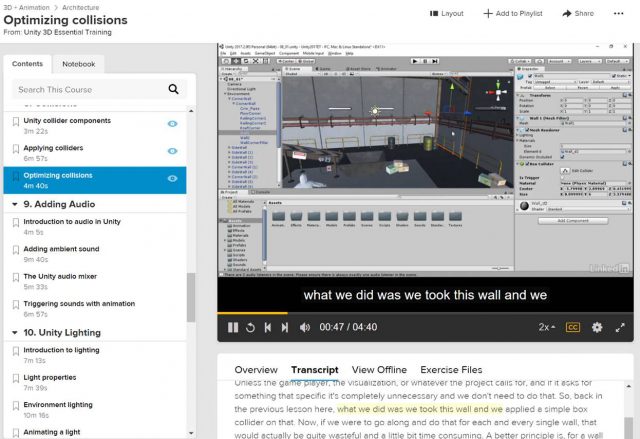Image resolution: width=640 pixels, height=439 pixels.
Task: Bookmark The Unity audio mixer lesson
Action: [x=16, y=277]
